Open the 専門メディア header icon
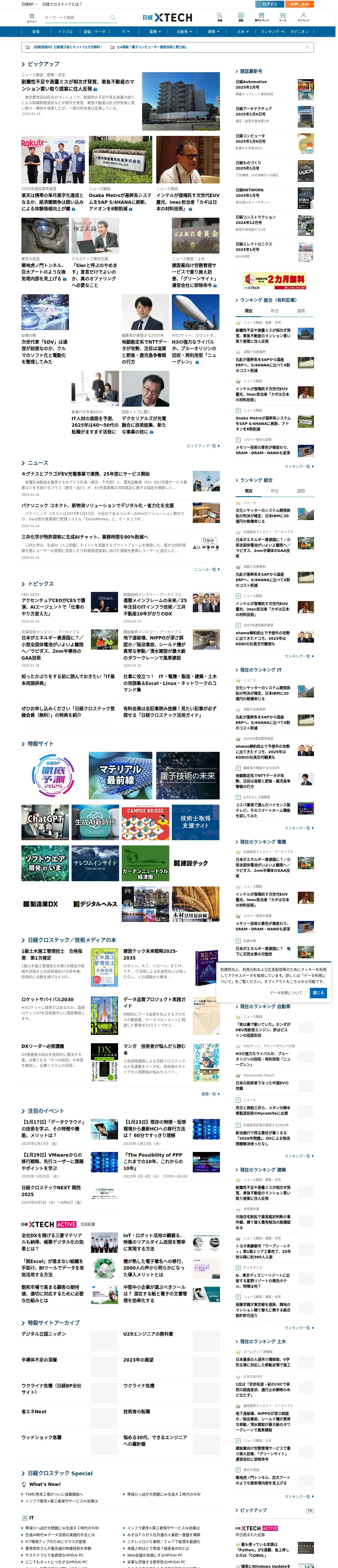338x1568 pixels. [x=261, y=17]
